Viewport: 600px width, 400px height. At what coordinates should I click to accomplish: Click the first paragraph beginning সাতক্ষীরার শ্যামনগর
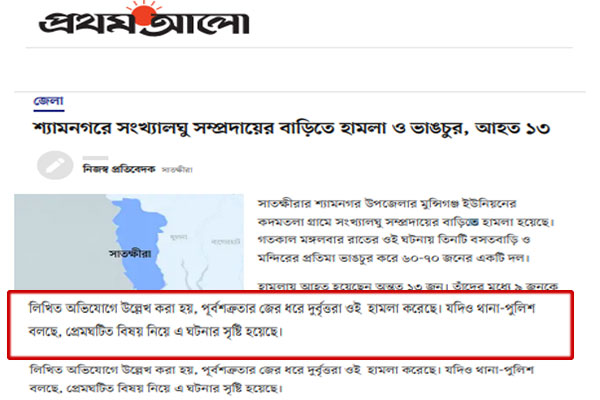click(x=406, y=230)
